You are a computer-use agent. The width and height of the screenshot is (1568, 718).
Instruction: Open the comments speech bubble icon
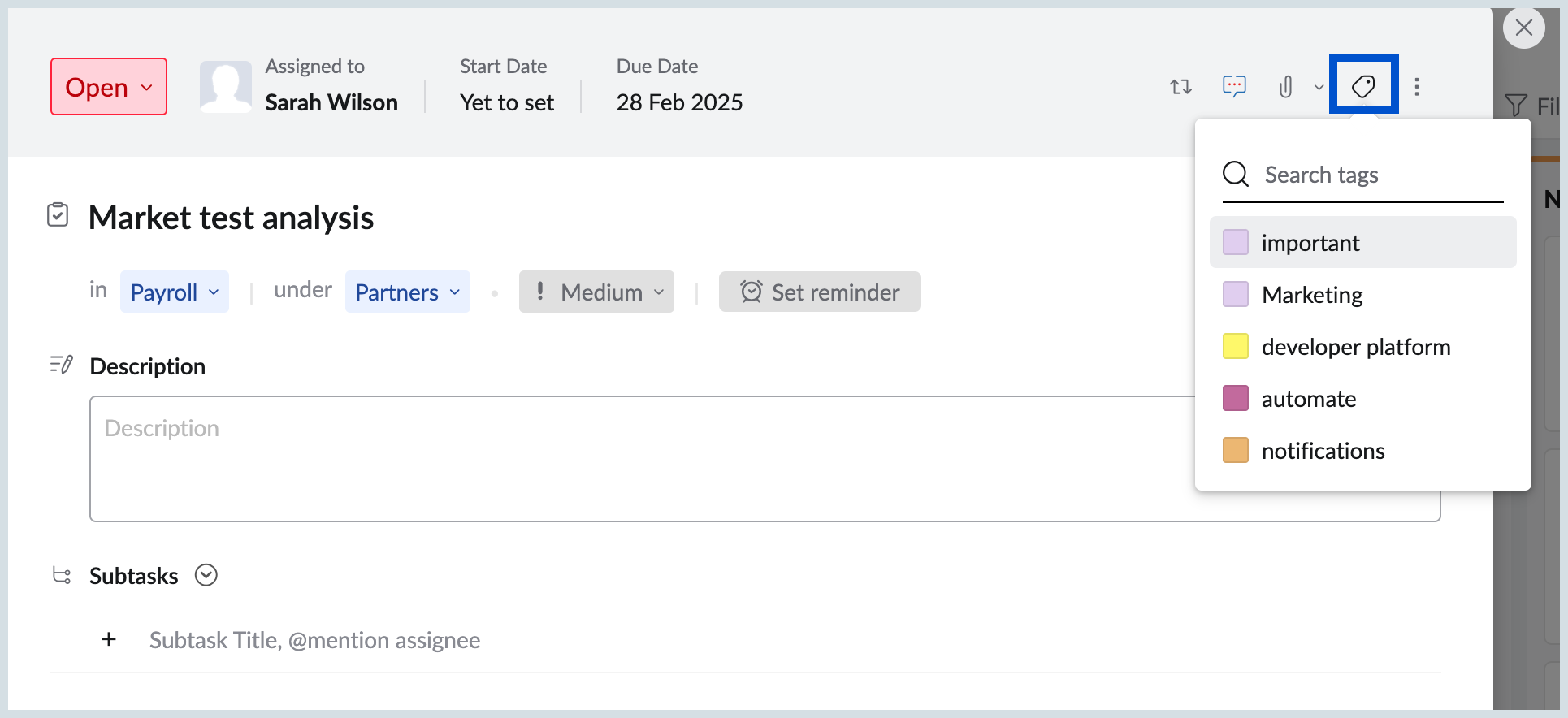point(1234,85)
